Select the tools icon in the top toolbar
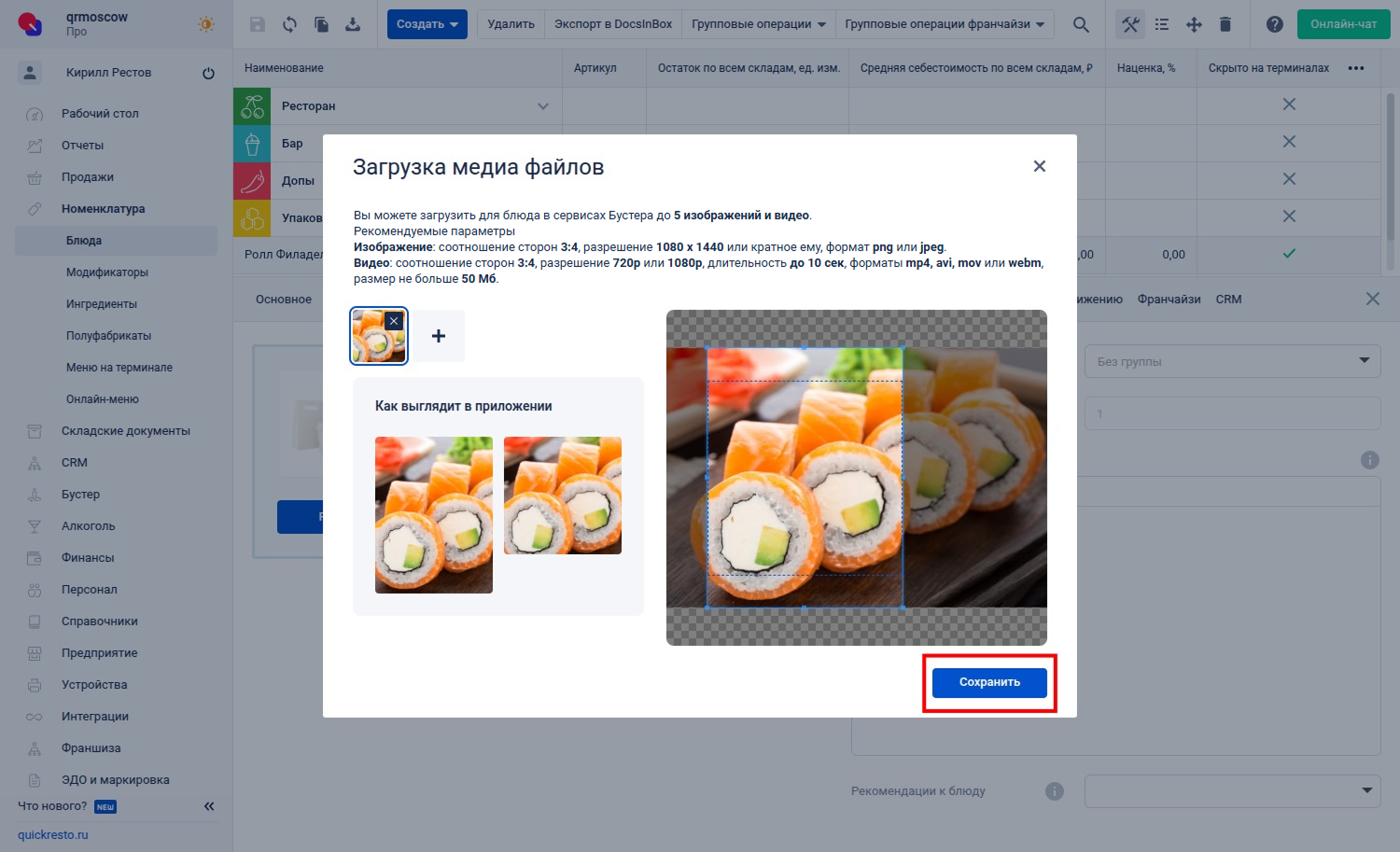The image size is (1400, 852). point(1130,24)
